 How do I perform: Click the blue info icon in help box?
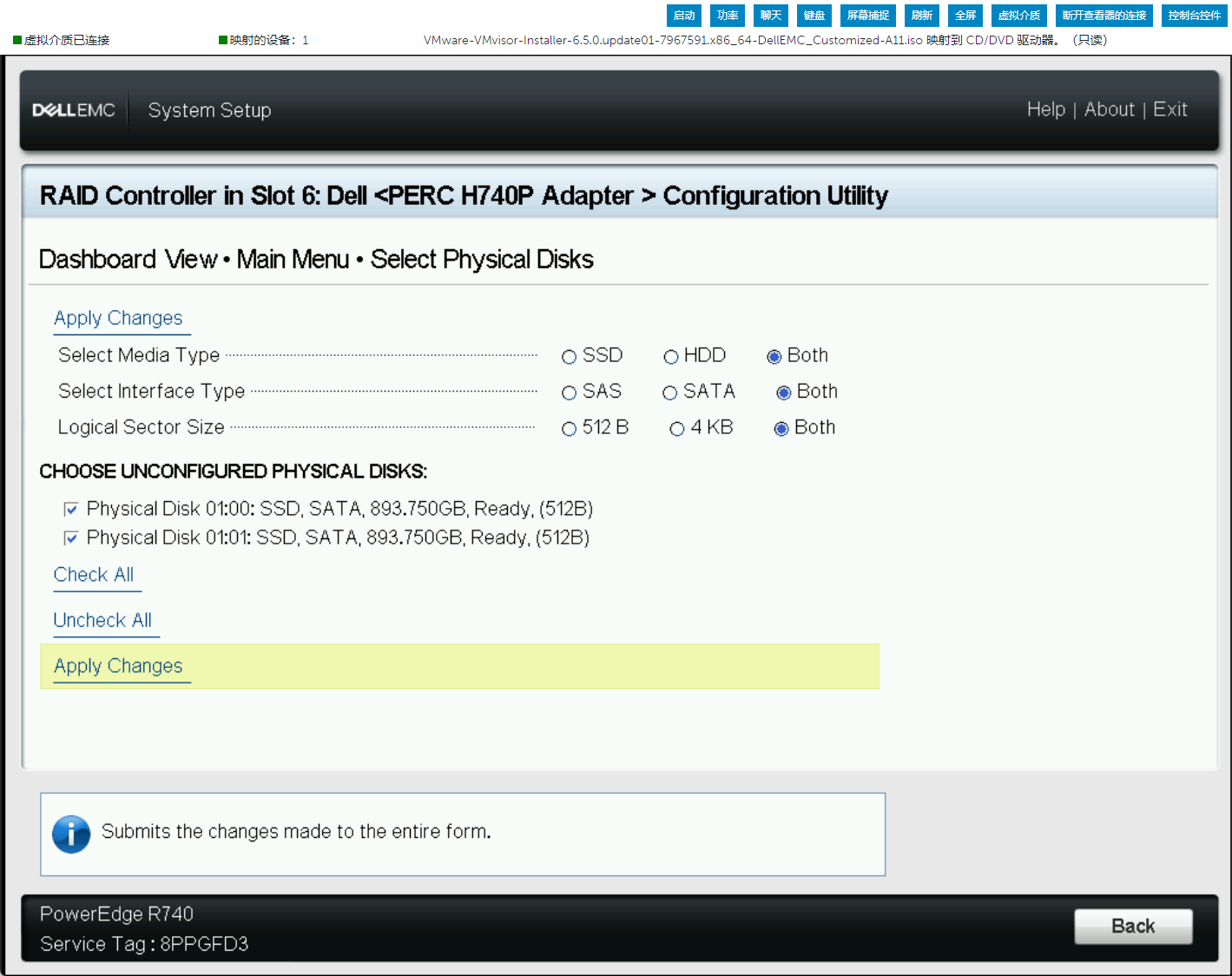click(71, 834)
